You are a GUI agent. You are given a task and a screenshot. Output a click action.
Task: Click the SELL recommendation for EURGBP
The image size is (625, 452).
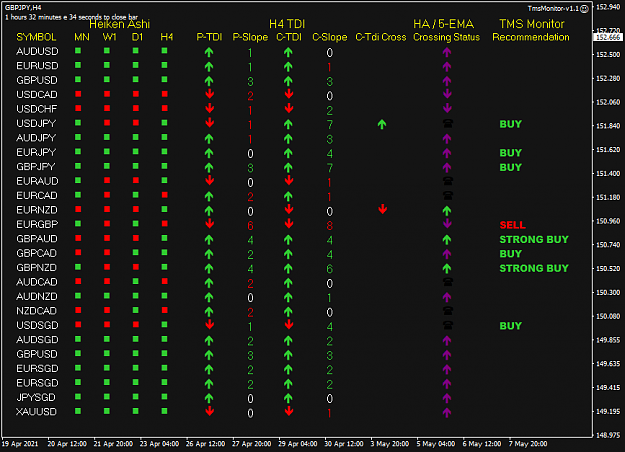[x=513, y=225]
